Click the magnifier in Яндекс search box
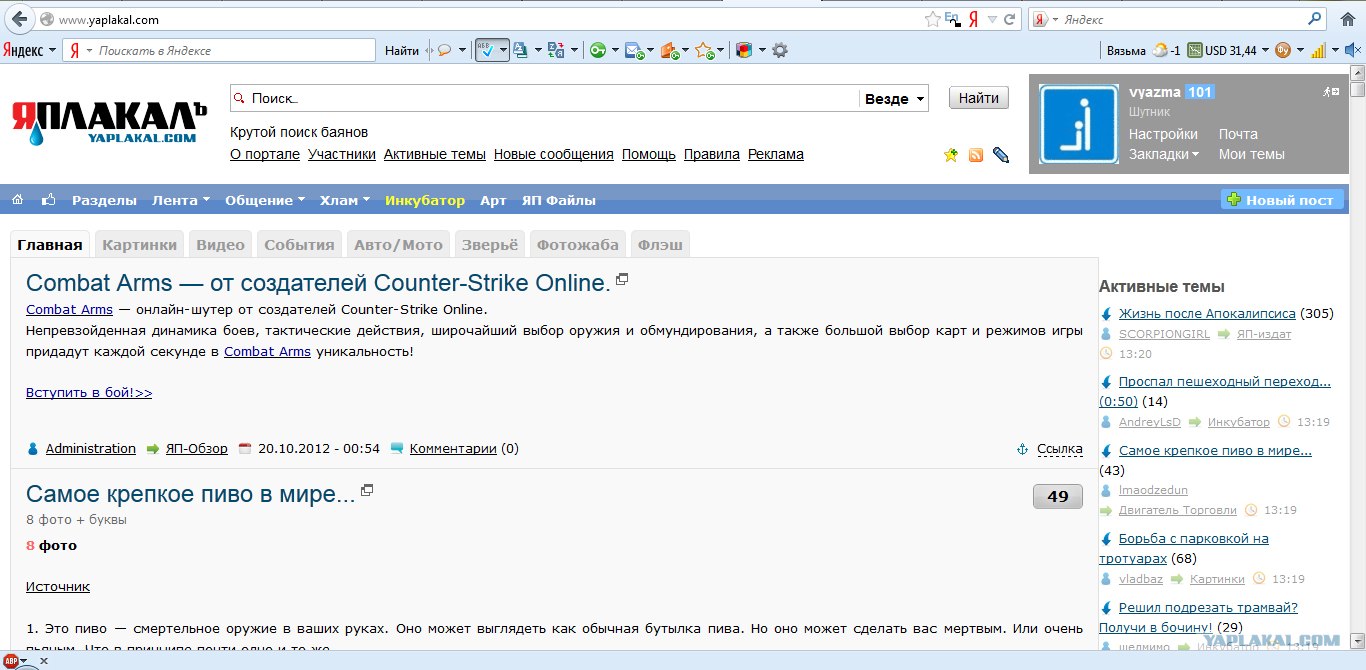This screenshot has width=1366, height=670. coord(1315,19)
